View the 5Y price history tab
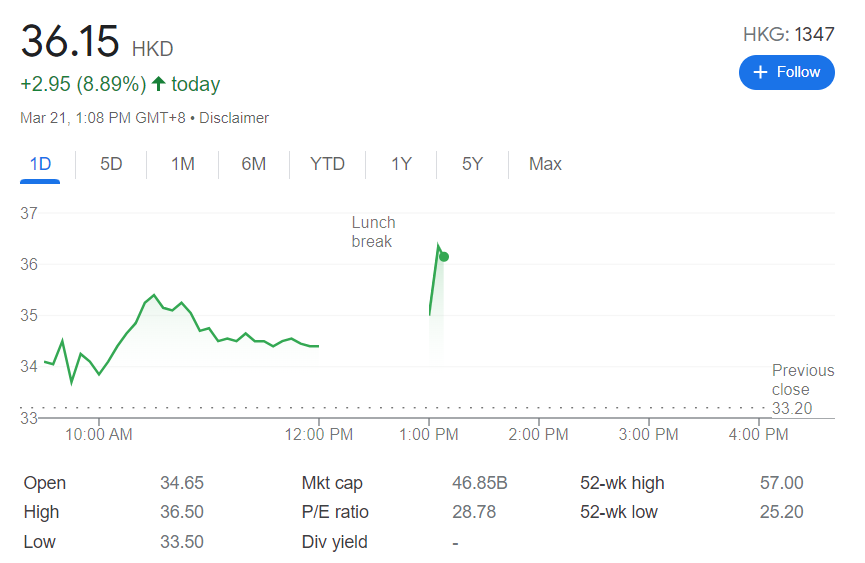This screenshot has width=865, height=563. [x=472, y=164]
